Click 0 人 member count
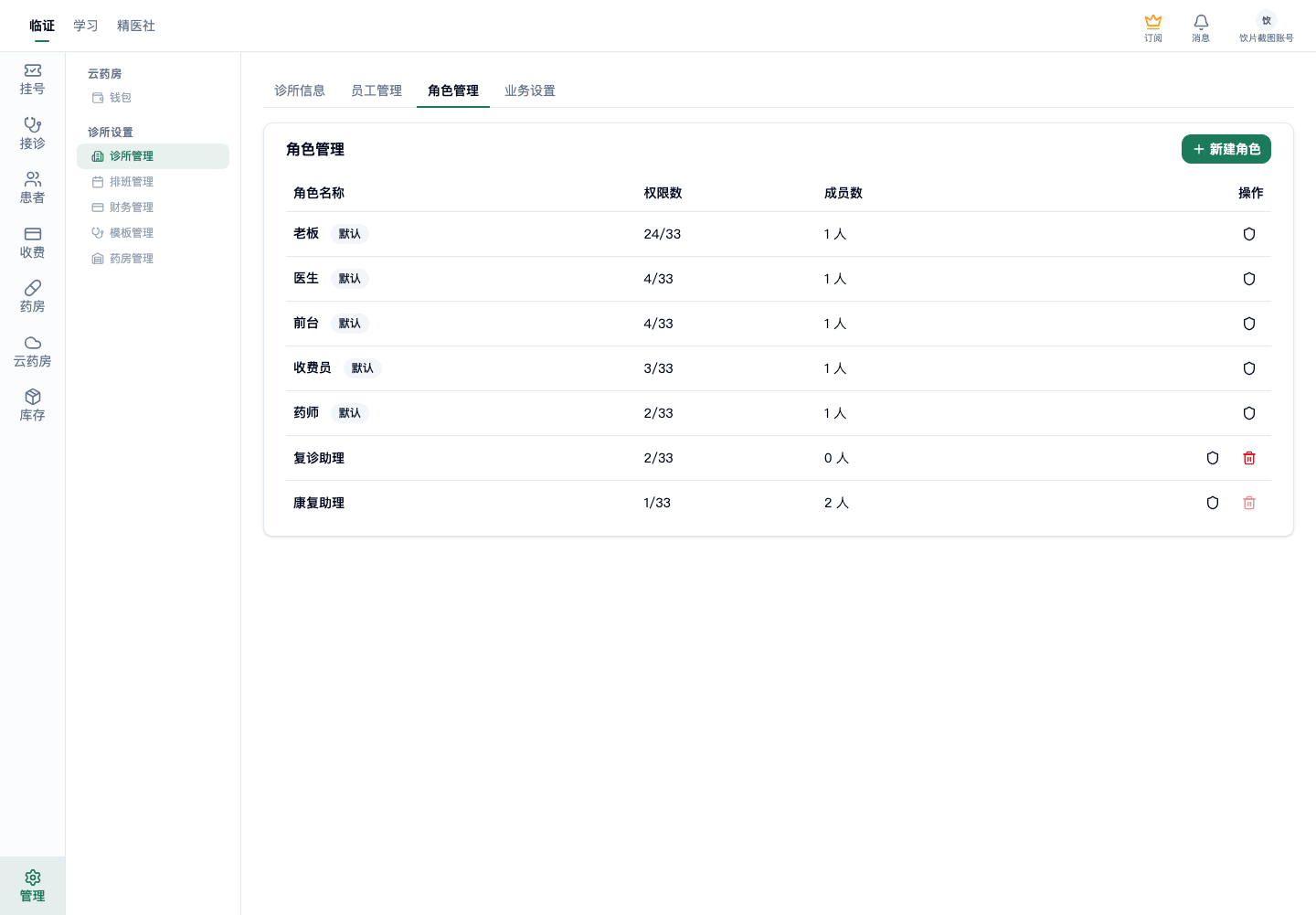The height and width of the screenshot is (915, 1316). tap(836, 458)
